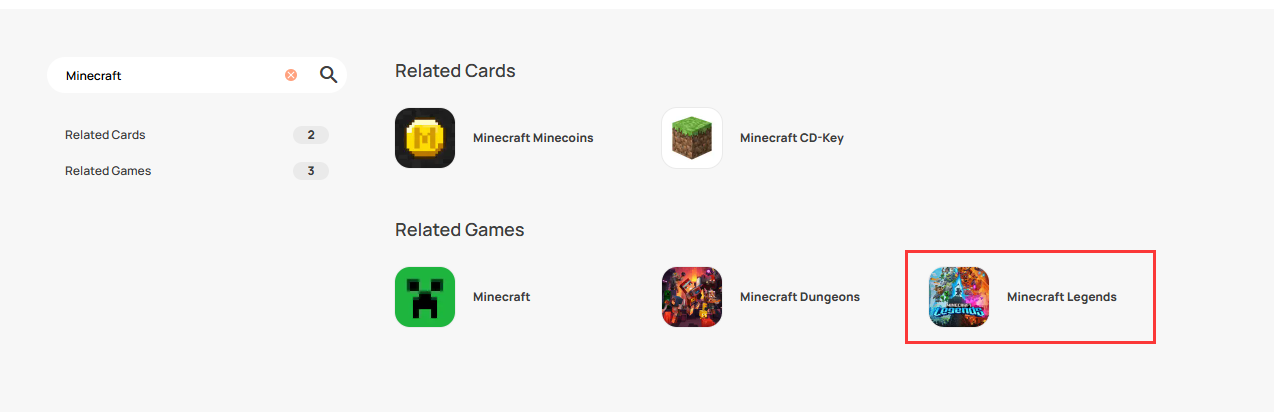
Task: Click the magnifying glass search icon
Action: [328, 75]
